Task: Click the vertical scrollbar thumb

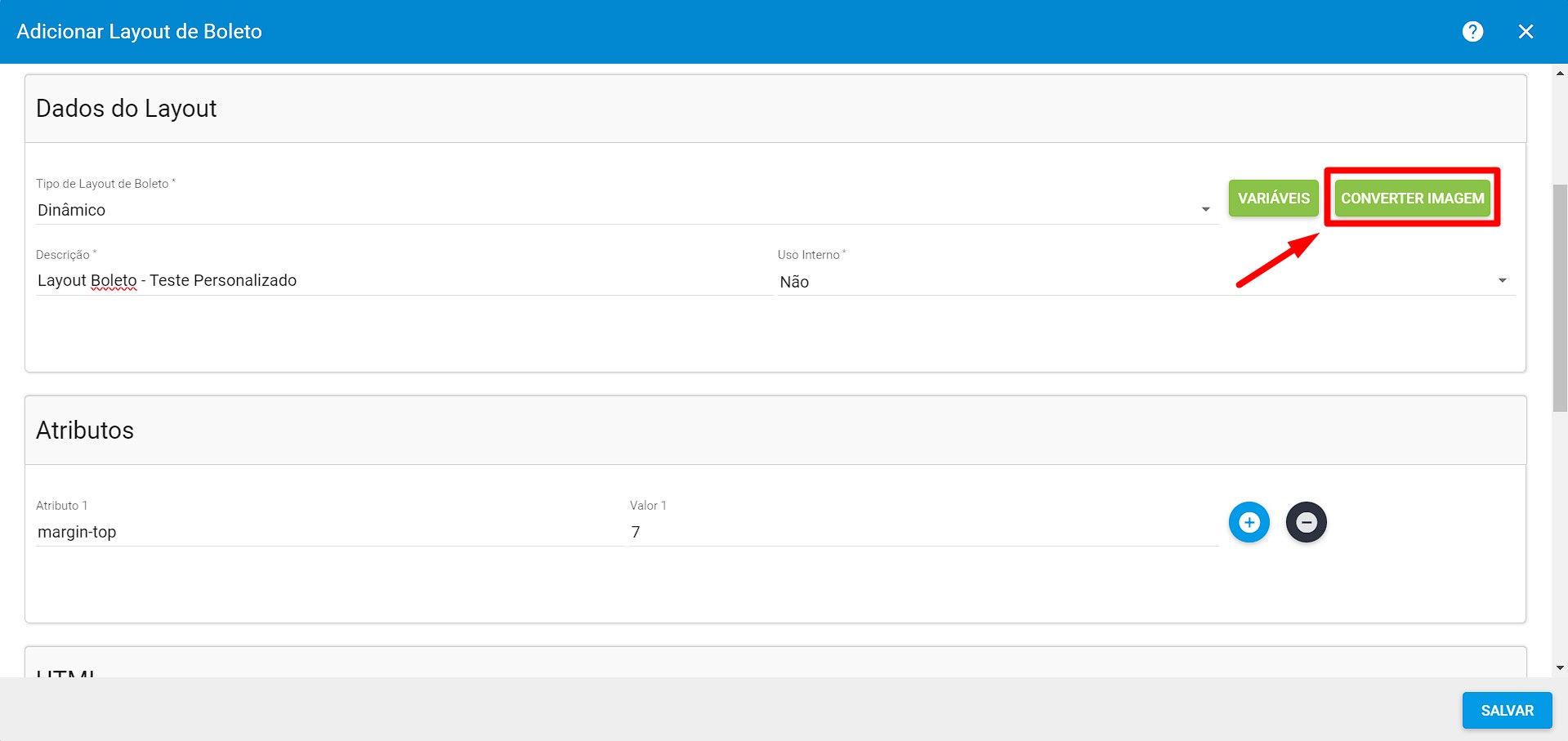Action: 1560,298
